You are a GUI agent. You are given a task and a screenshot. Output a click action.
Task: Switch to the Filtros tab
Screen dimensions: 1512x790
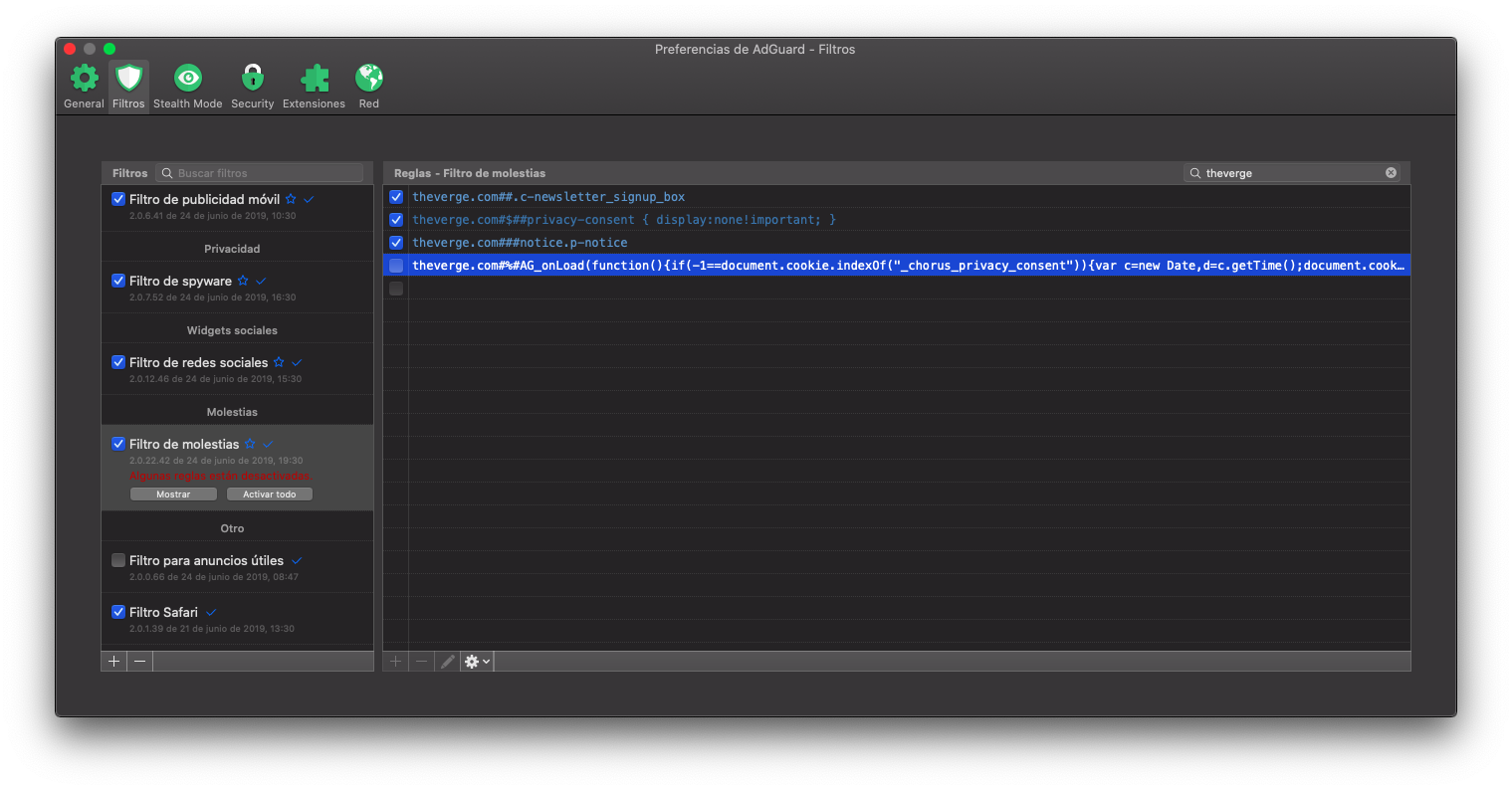tap(128, 87)
